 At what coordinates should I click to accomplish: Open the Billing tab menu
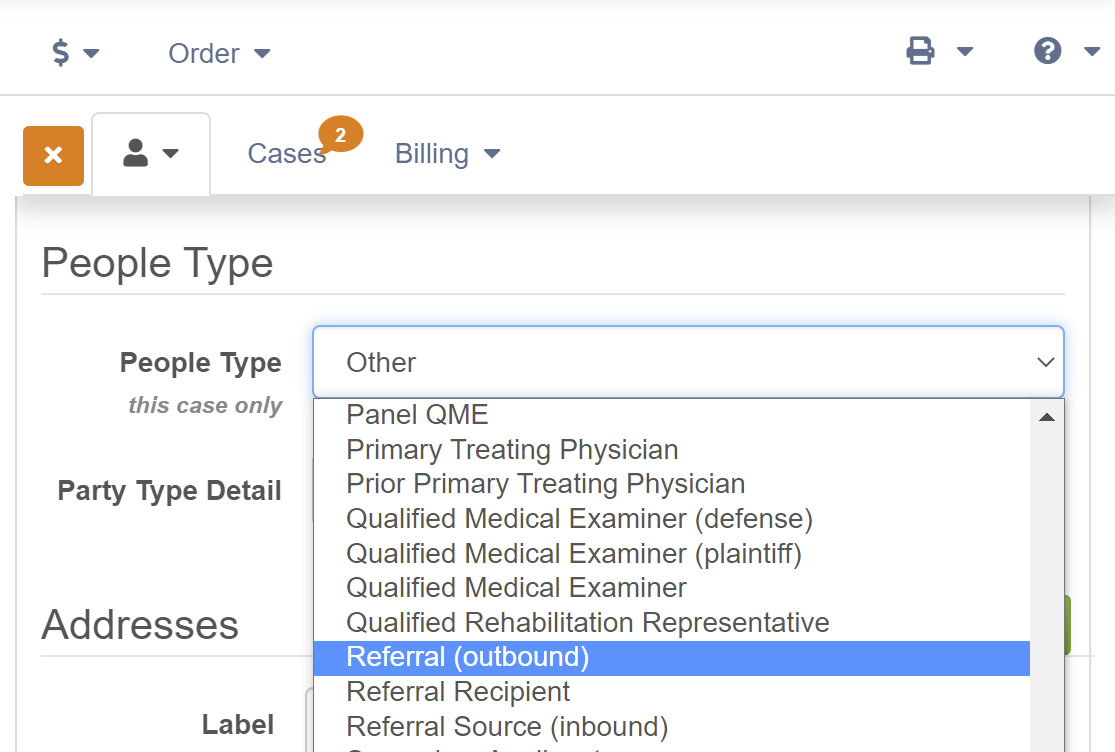tap(447, 154)
